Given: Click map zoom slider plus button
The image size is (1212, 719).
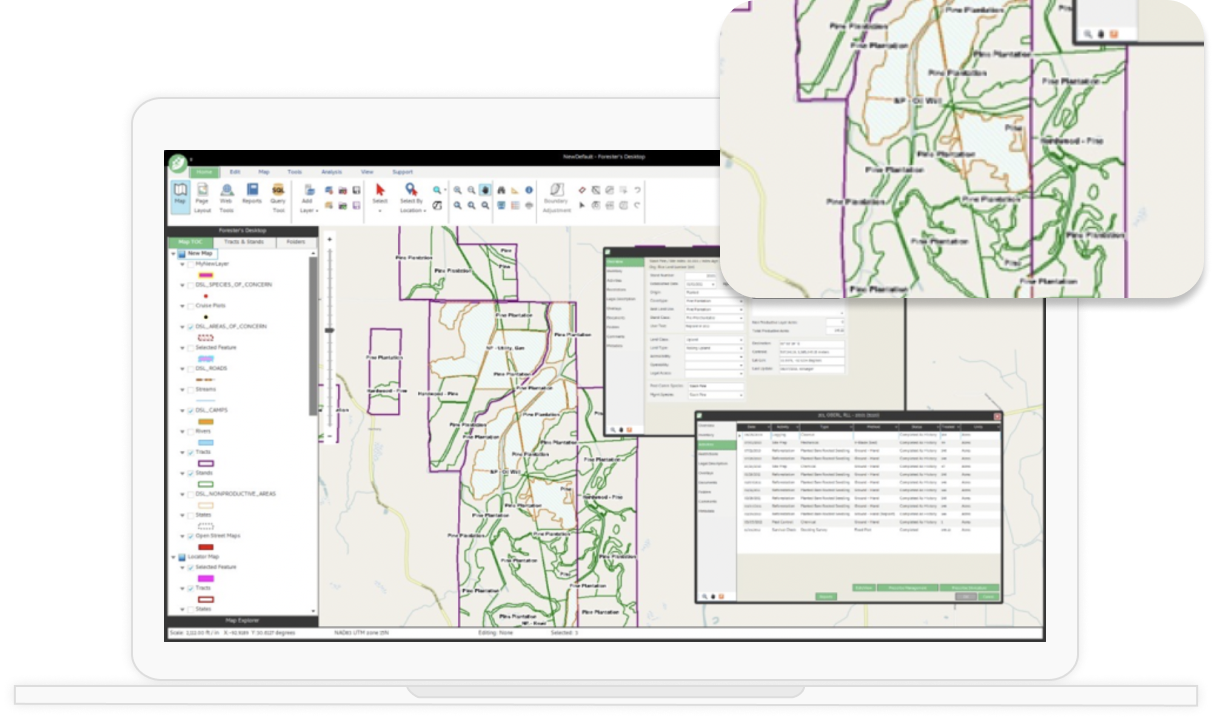Looking at the screenshot, I should click(330, 239).
